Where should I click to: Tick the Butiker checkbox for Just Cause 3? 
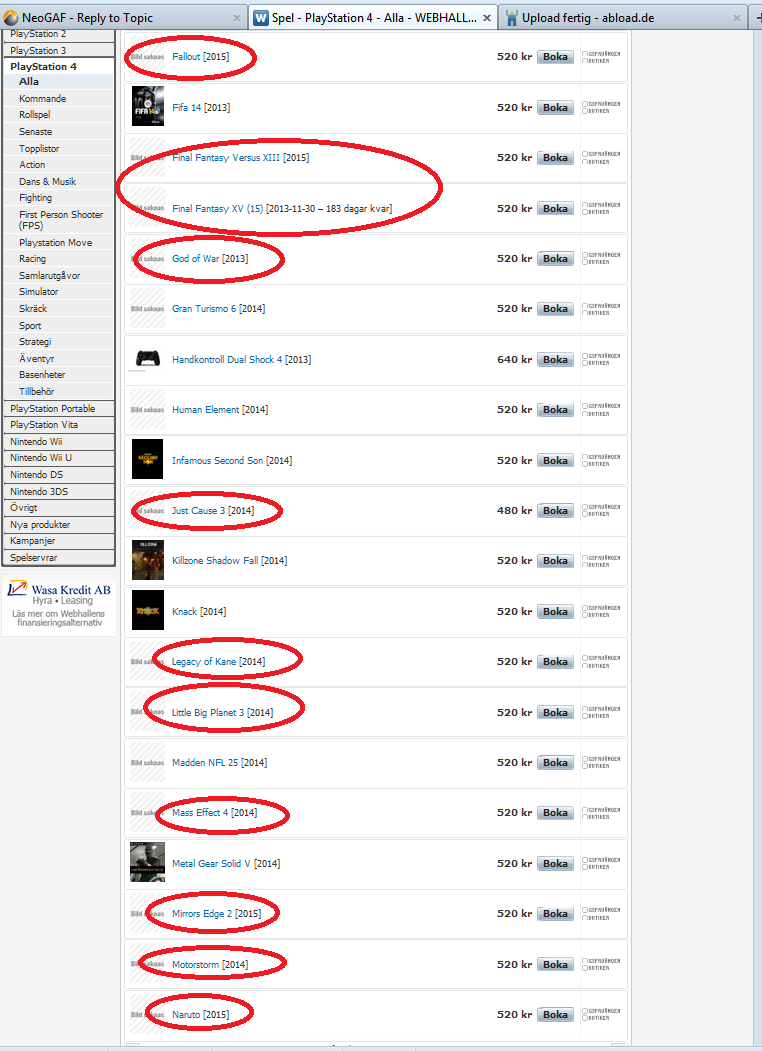[585, 514]
